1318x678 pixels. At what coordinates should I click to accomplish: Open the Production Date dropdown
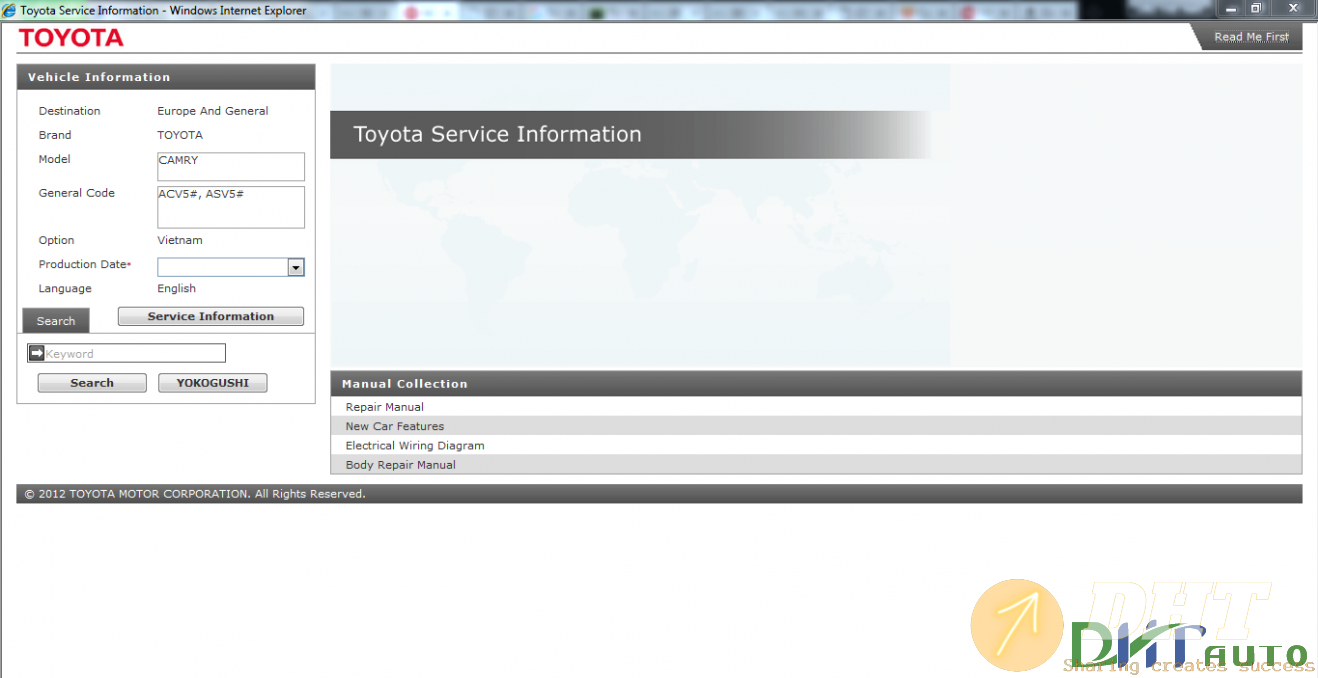[295, 267]
